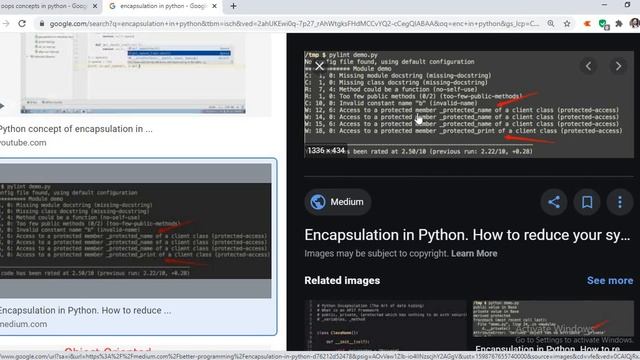Viewport: 640px width, 360px height.
Task: Open related image with python demo.py terminal
Action: (x=553, y=319)
